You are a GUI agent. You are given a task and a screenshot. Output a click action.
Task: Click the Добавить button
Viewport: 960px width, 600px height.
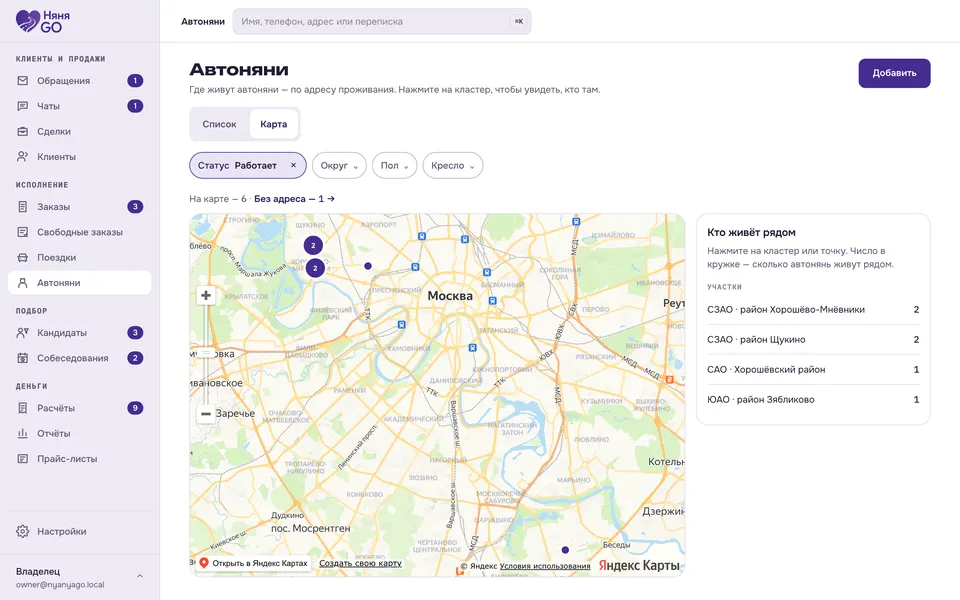(x=894, y=73)
